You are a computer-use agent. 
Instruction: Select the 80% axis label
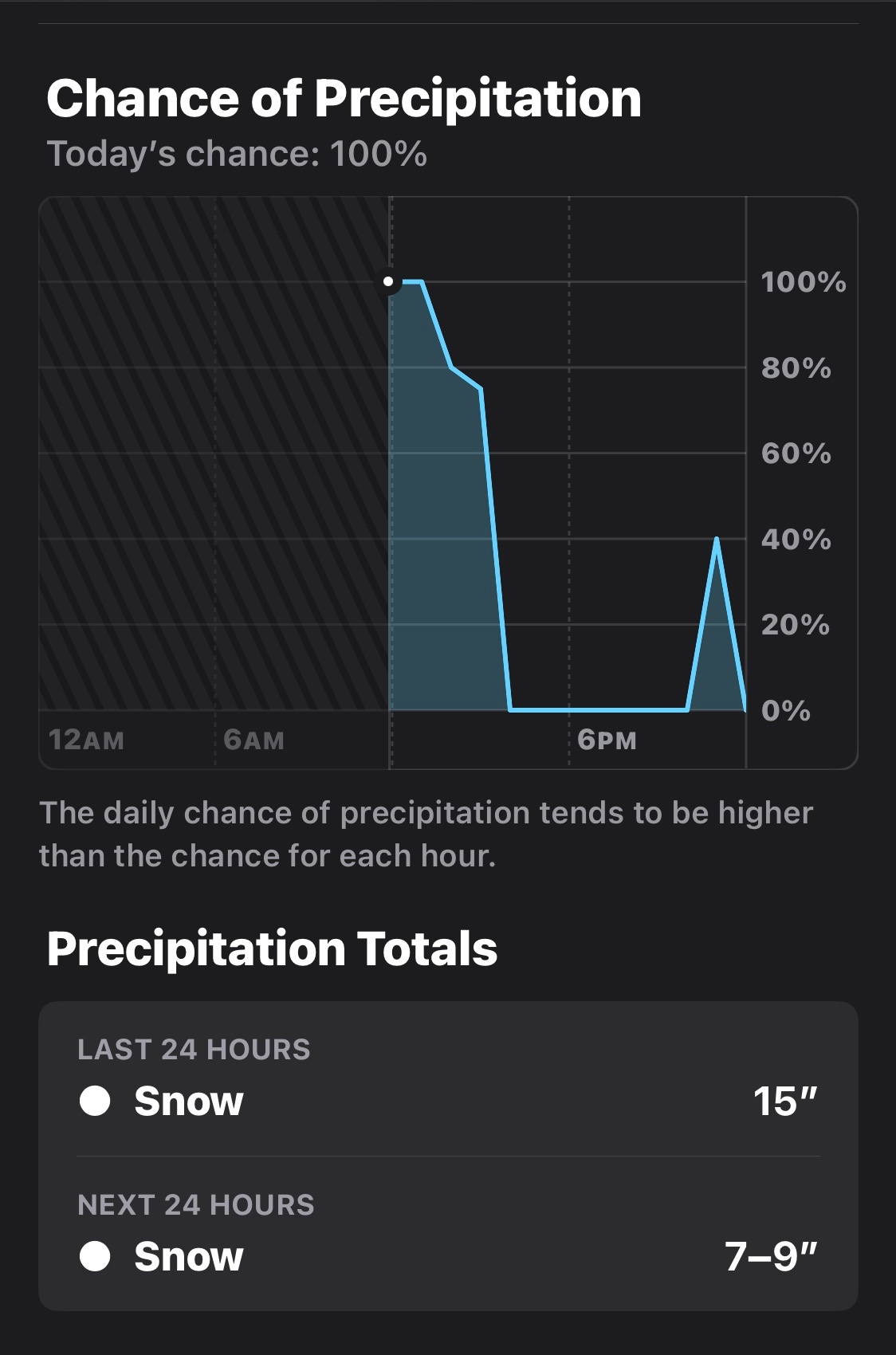pyautogui.click(x=796, y=368)
